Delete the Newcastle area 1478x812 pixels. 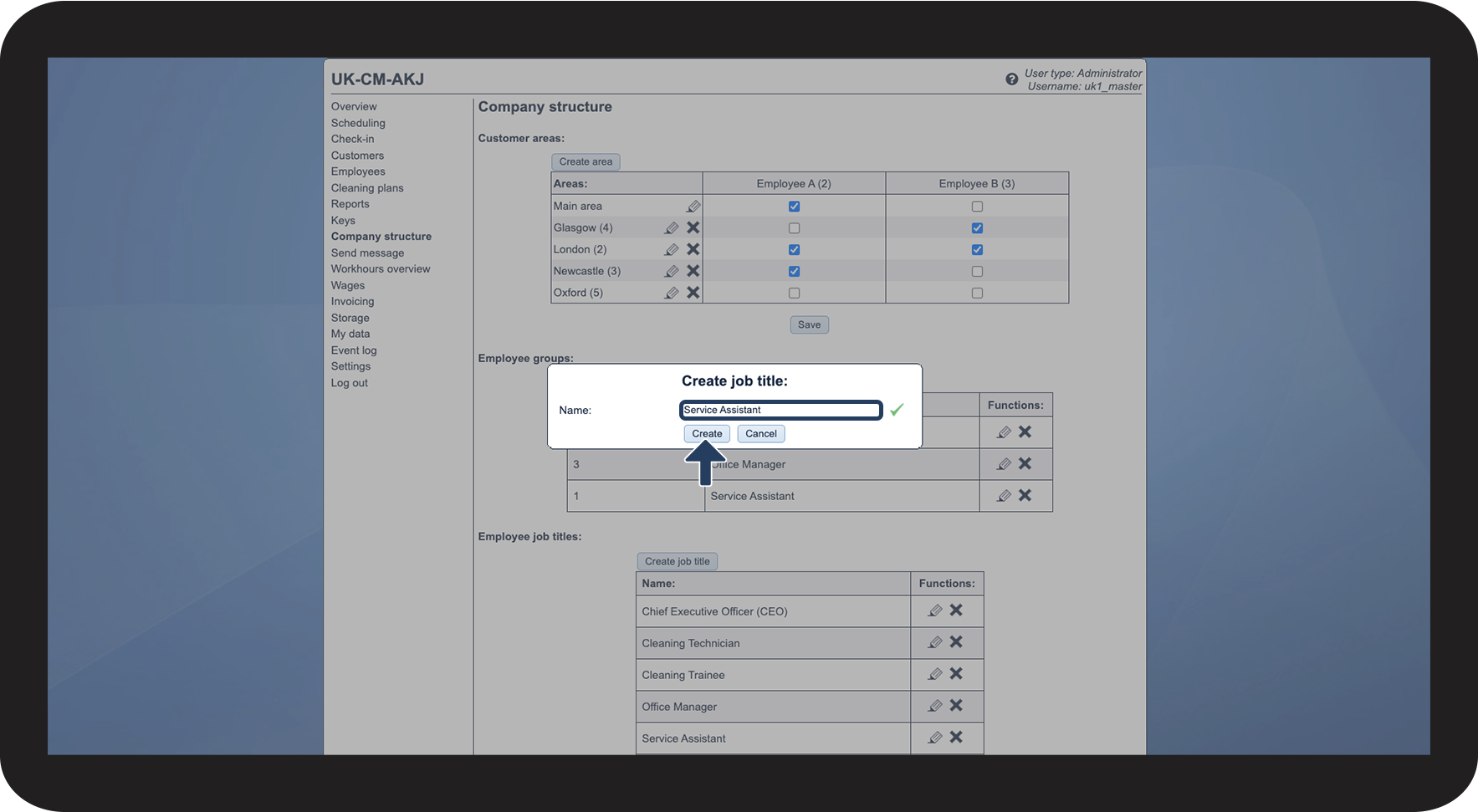click(x=693, y=271)
